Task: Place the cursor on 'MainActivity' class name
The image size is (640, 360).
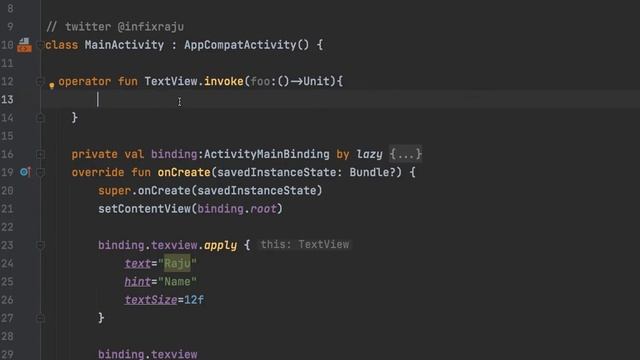Action: tap(124, 45)
